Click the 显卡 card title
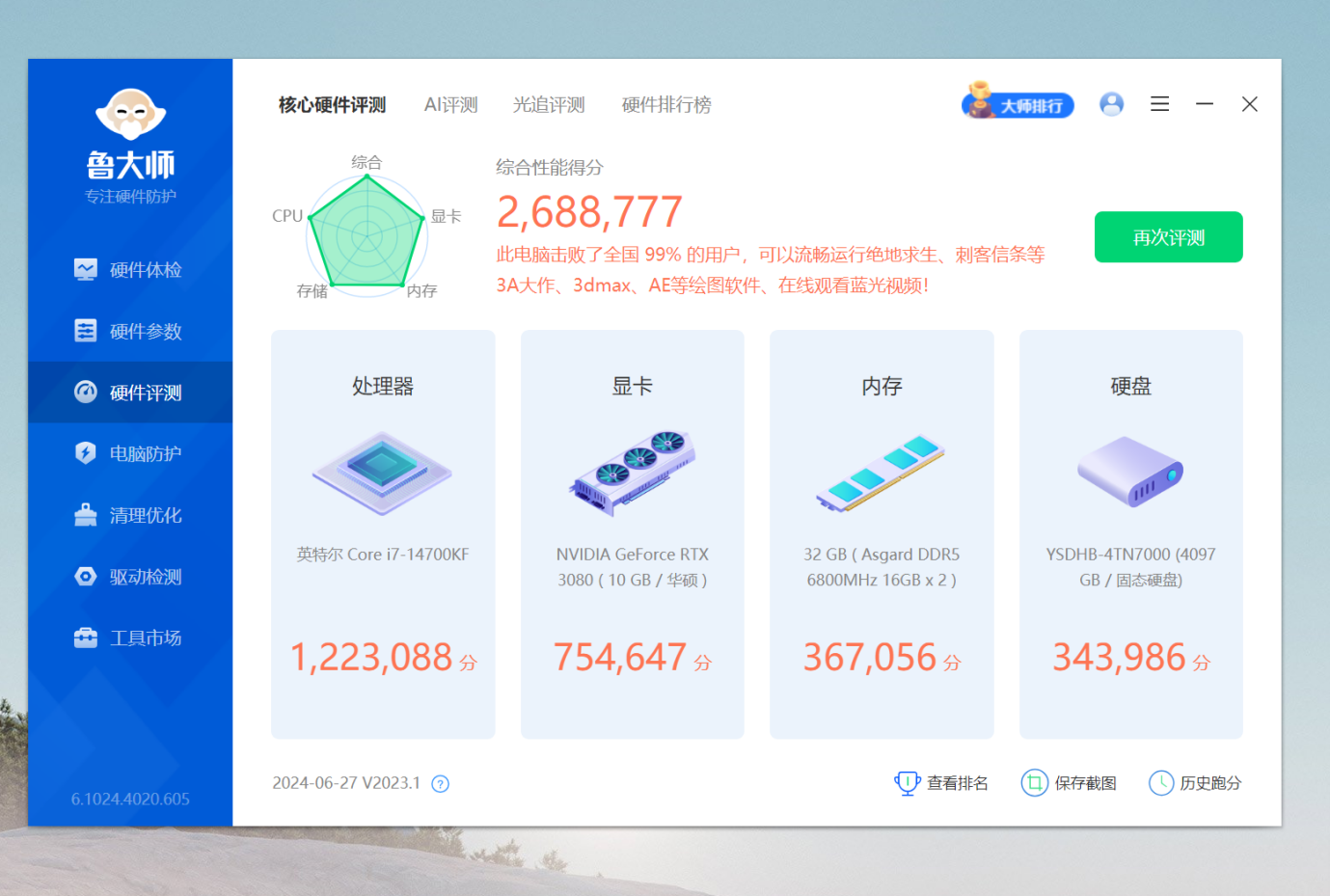The height and width of the screenshot is (896, 1330). (x=632, y=387)
